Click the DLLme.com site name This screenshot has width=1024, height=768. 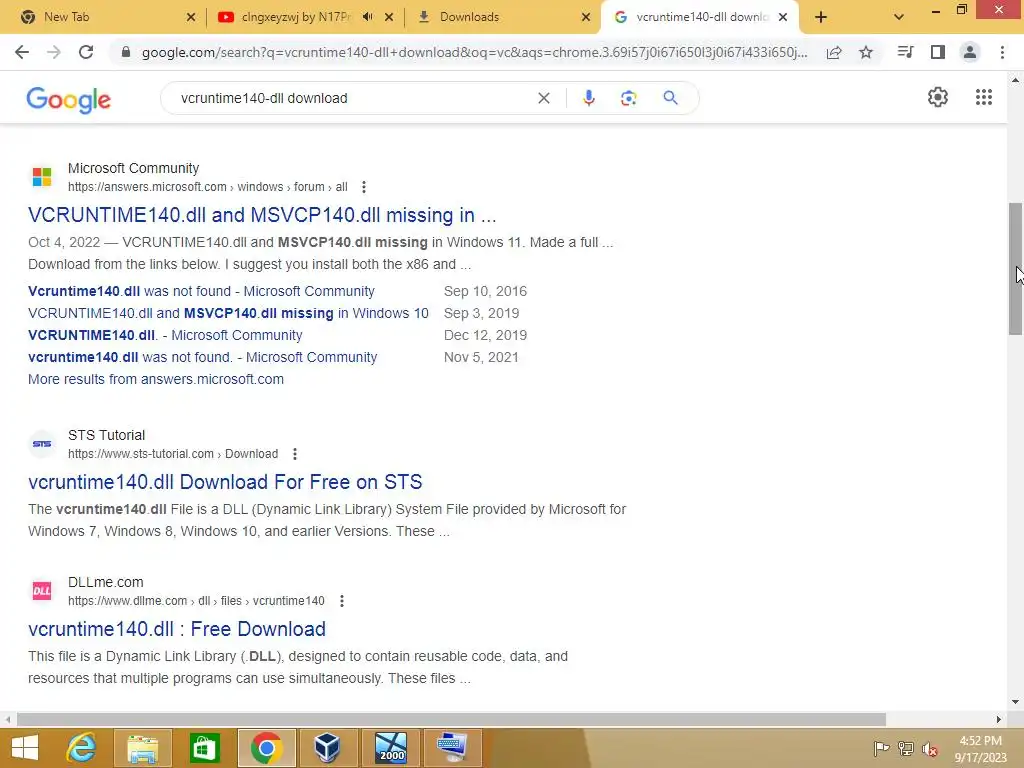[106, 583]
